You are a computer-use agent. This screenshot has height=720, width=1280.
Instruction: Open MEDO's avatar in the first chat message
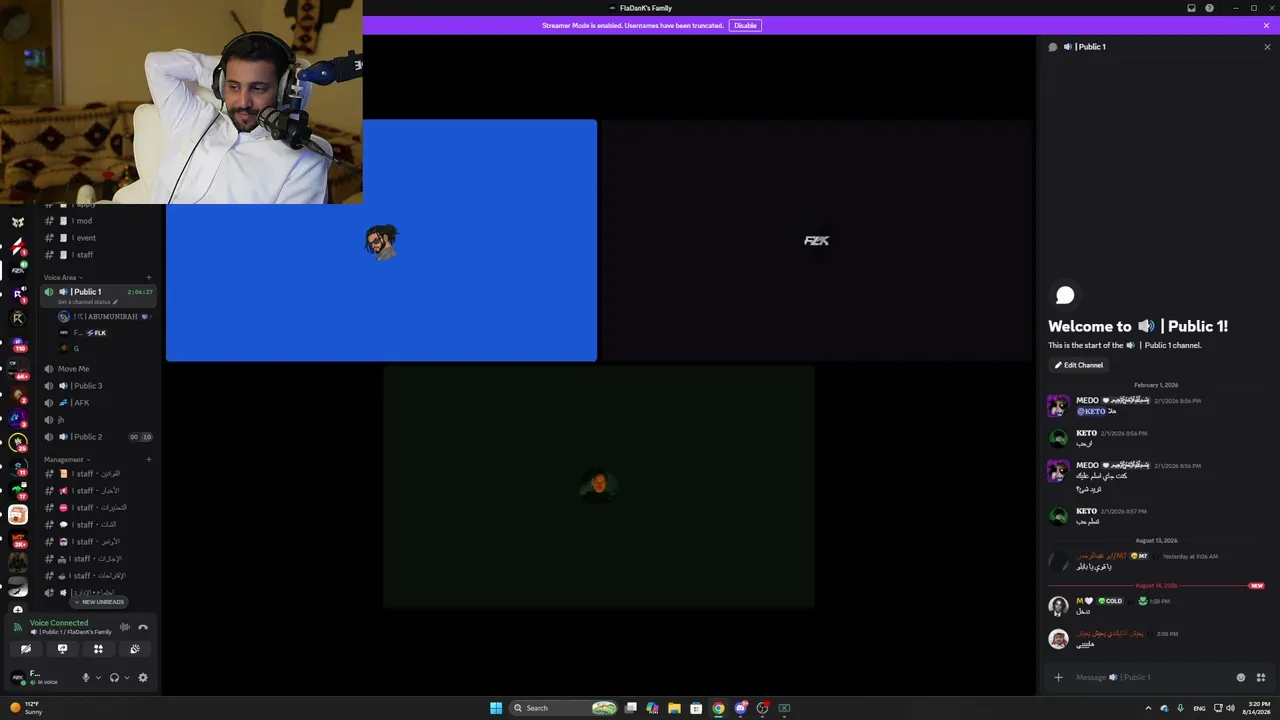click(x=1058, y=406)
